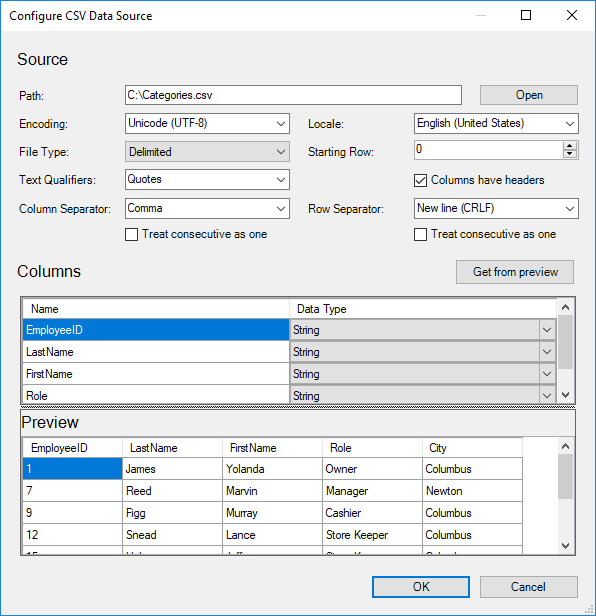Open the Row Separator dropdown New line (CRLF)

tap(496, 209)
